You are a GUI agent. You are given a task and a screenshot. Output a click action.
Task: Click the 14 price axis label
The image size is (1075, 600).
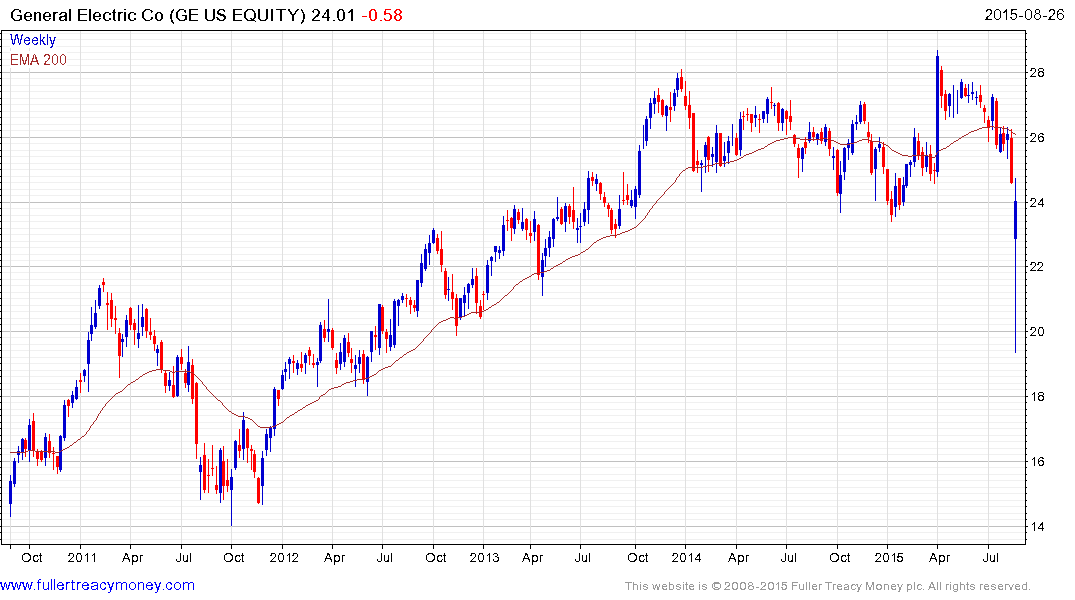pyautogui.click(x=1037, y=527)
